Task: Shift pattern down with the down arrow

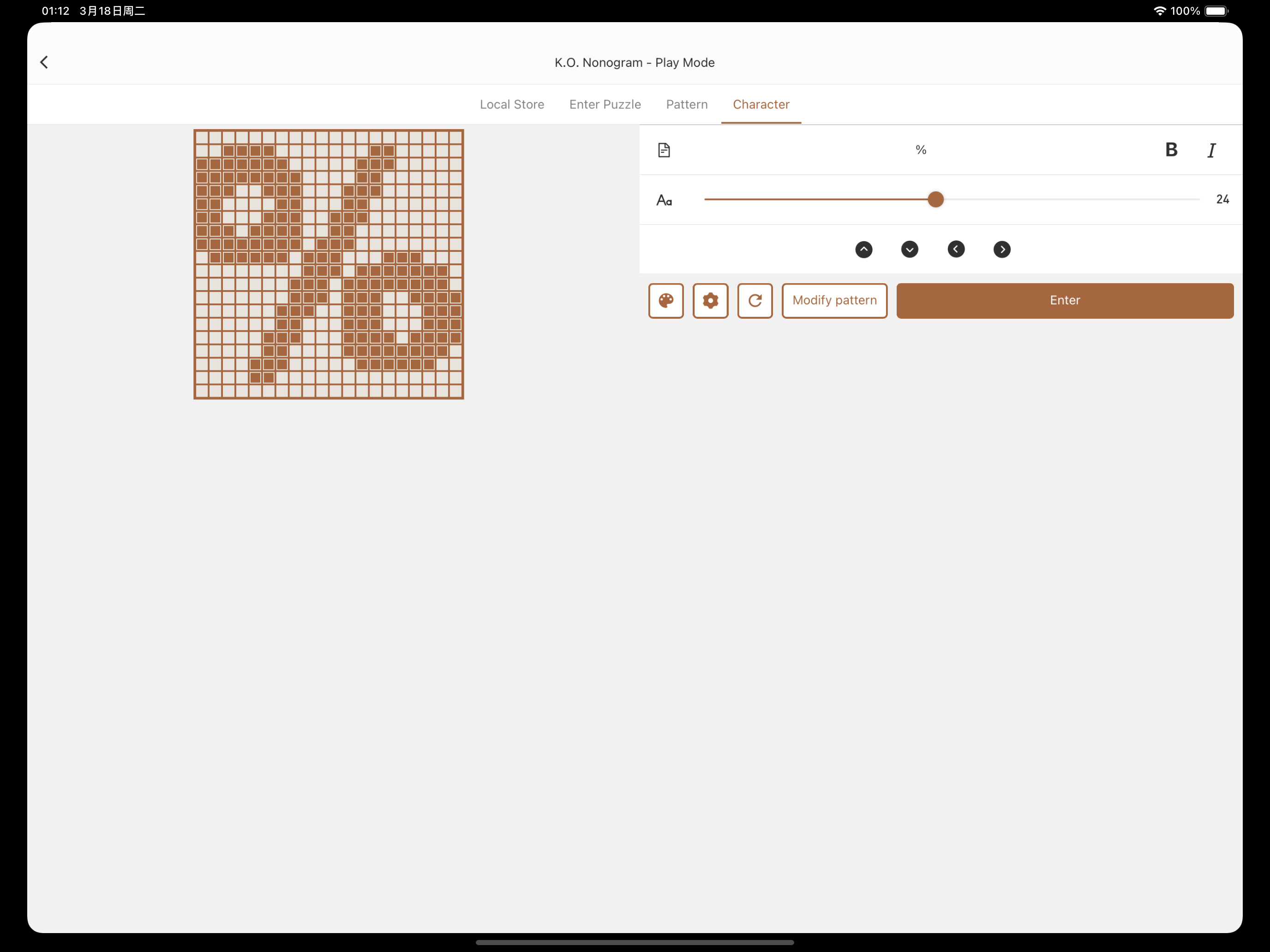Action: (x=910, y=249)
